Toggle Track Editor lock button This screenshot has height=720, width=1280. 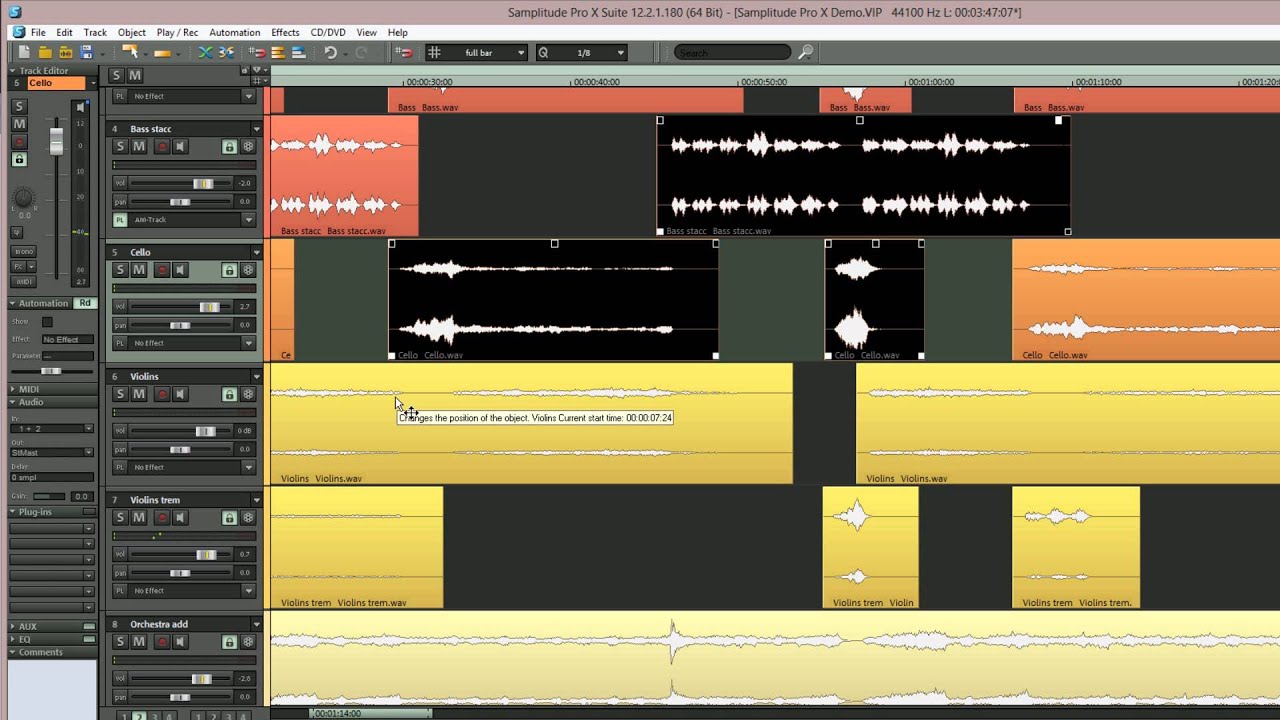pyautogui.click(x=18, y=159)
